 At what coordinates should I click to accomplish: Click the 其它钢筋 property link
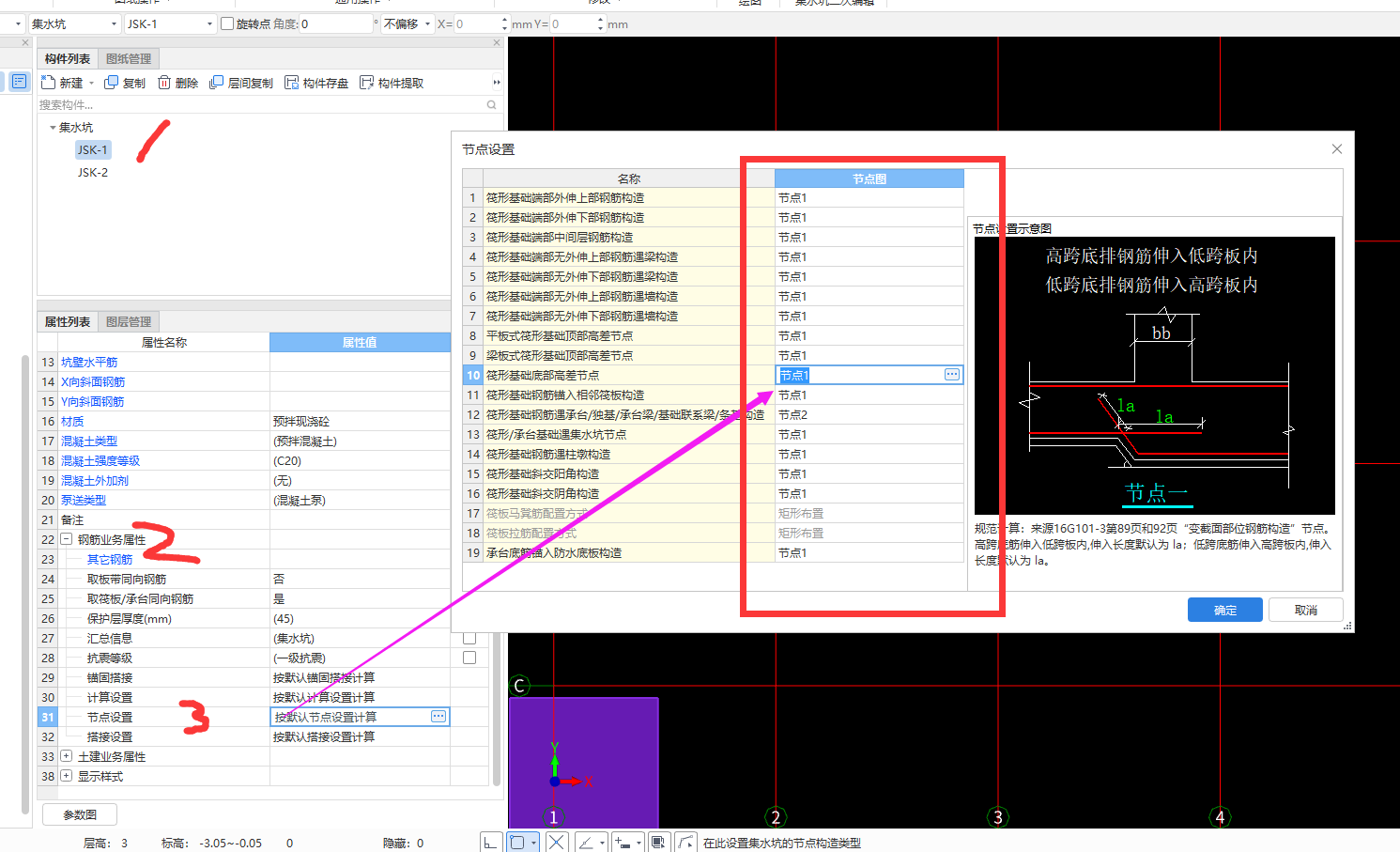coord(110,559)
